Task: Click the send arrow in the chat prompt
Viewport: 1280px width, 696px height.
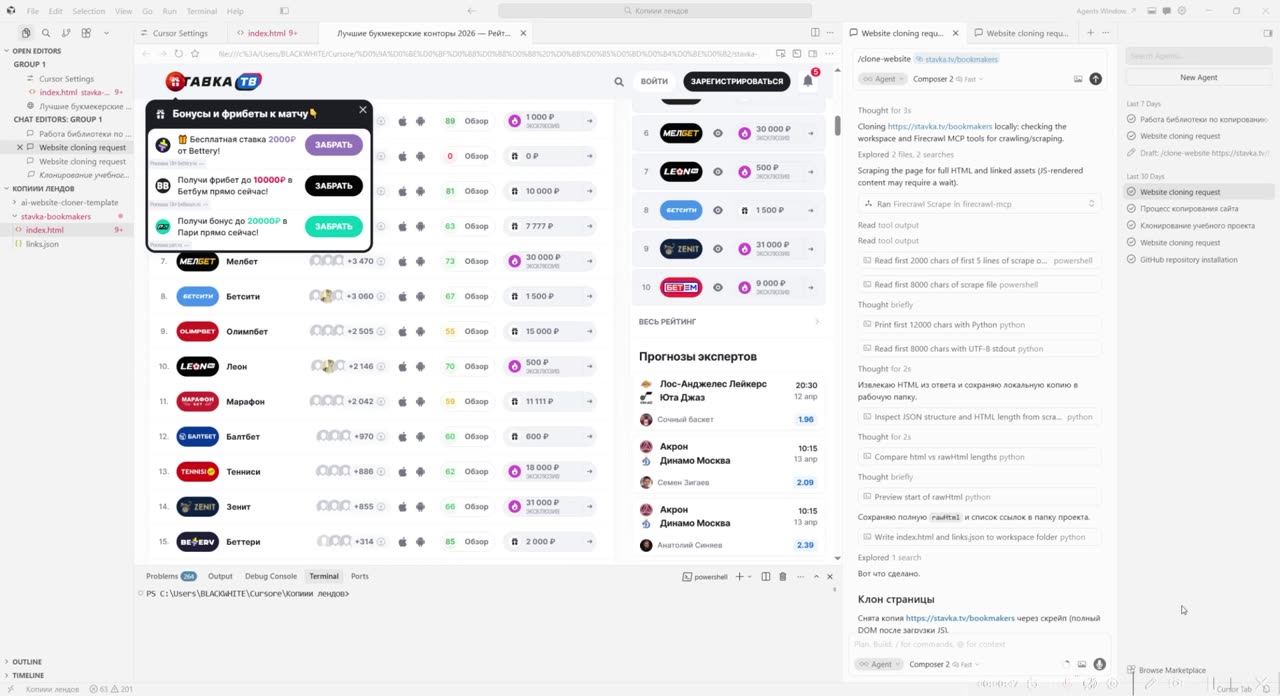Action: tap(1095, 78)
